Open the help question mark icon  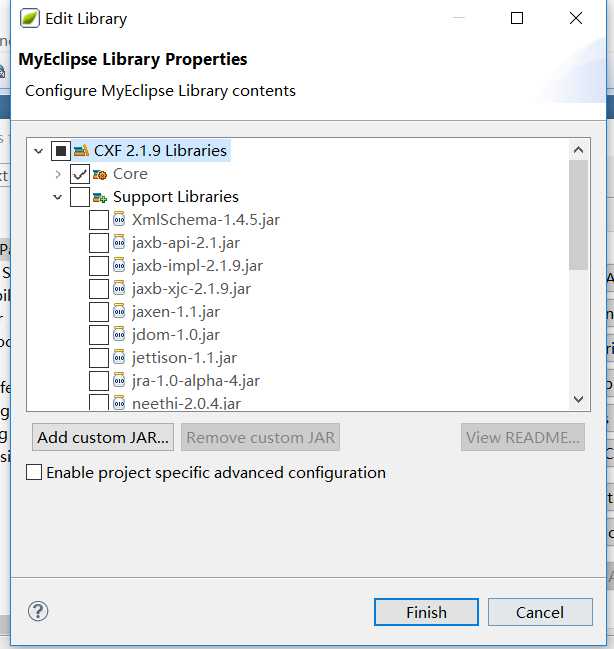(38, 611)
